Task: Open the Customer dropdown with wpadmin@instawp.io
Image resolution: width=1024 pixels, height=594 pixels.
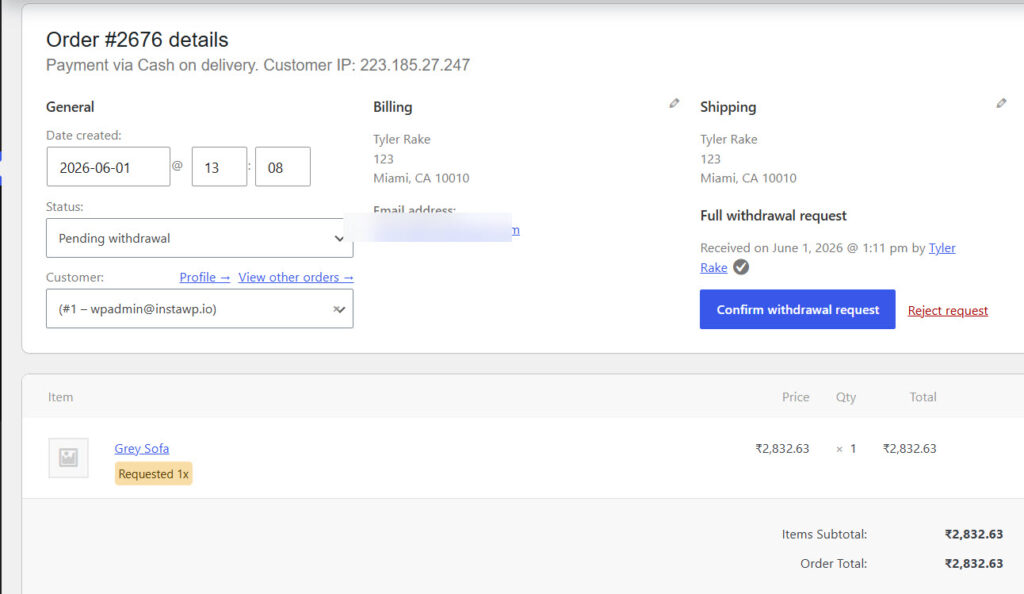Action: [x=200, y=309]
